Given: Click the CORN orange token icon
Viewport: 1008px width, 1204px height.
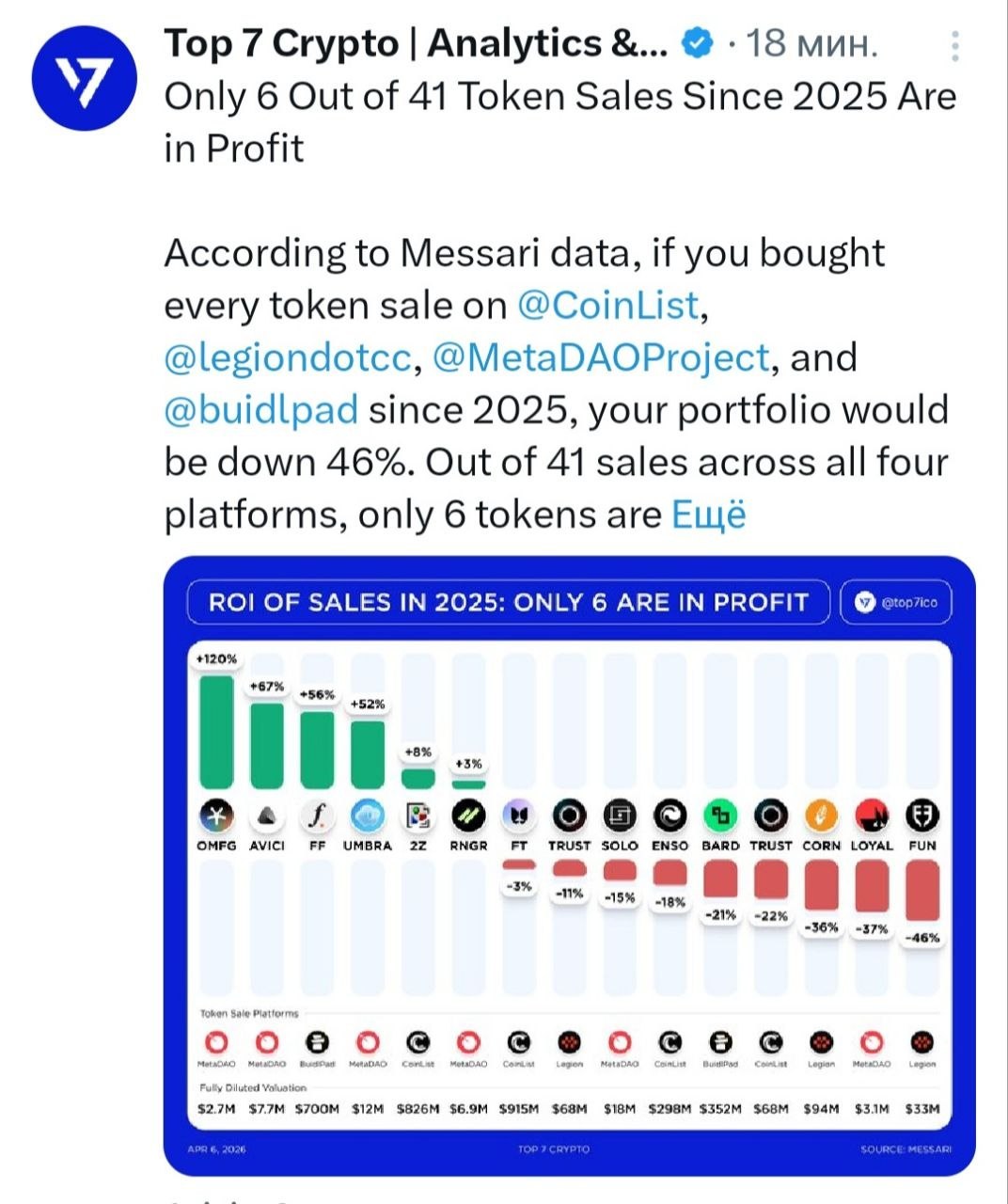Looking at the screenshot, I should [x=821, y=816].
